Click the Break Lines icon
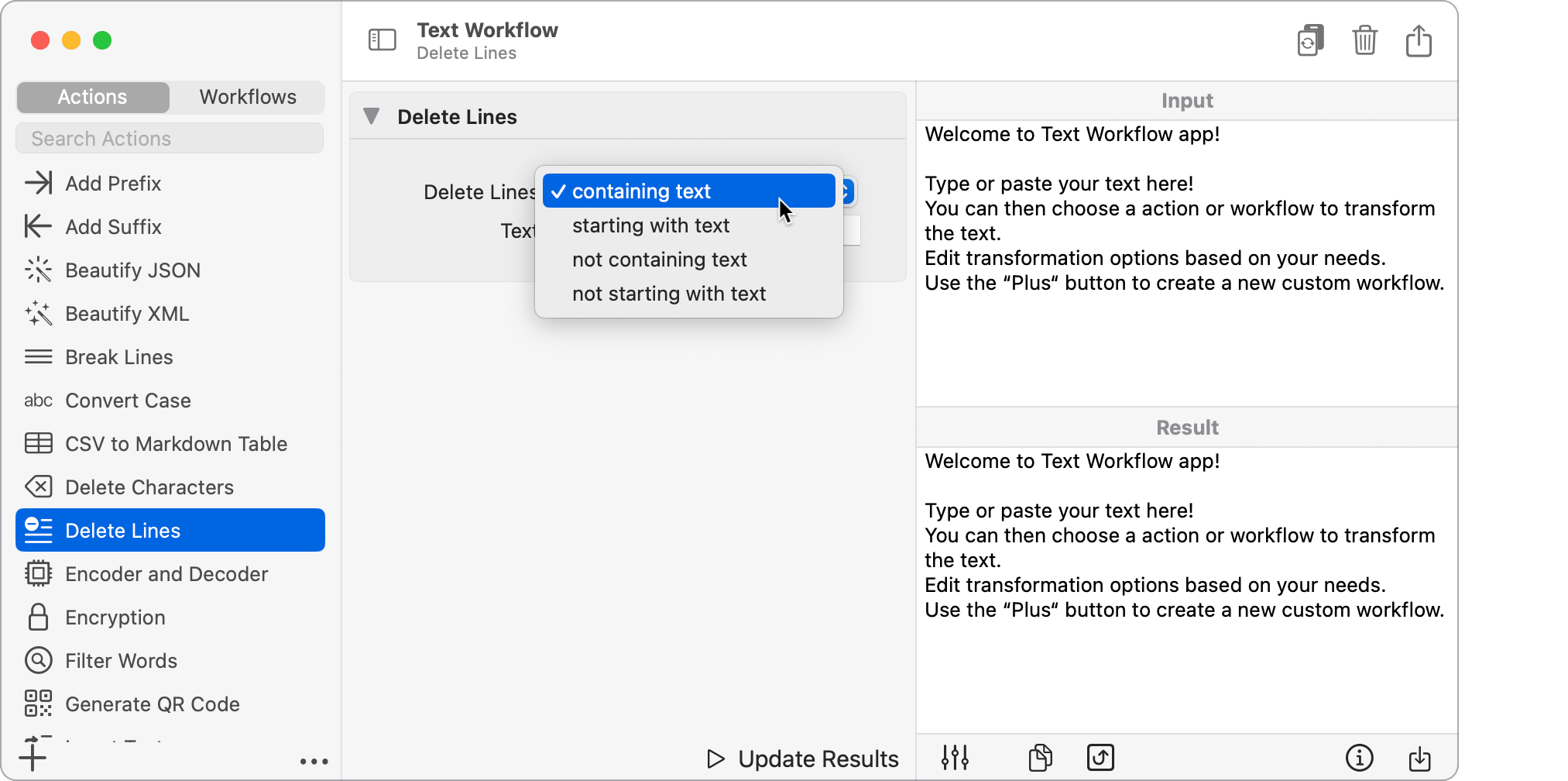The height and width of the screenshot is (781, 1568). pos(38,356)
